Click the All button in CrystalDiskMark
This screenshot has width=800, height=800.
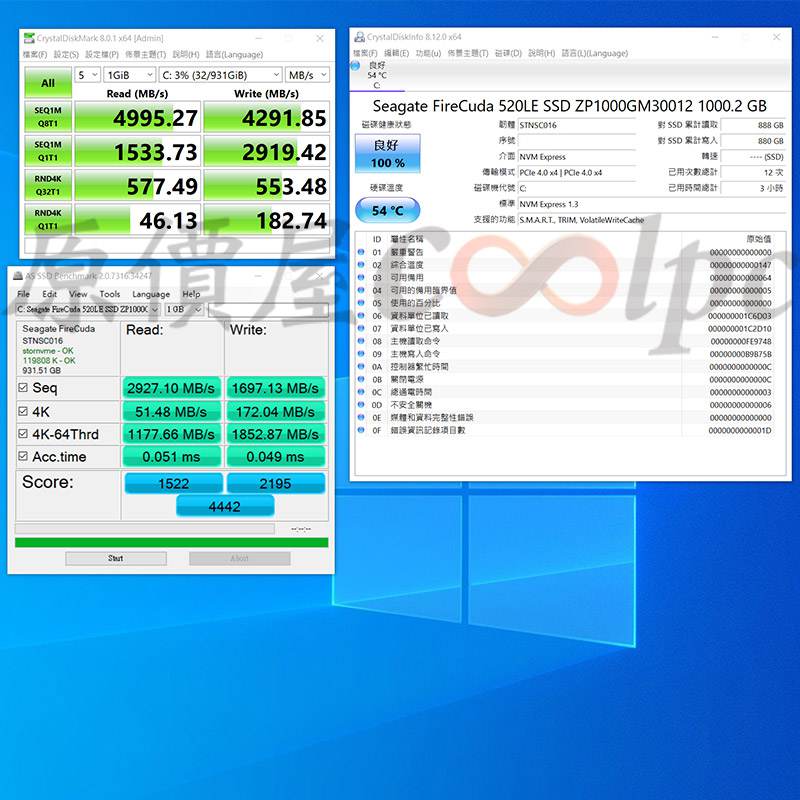pyautogui.click(x=48, y=83)
